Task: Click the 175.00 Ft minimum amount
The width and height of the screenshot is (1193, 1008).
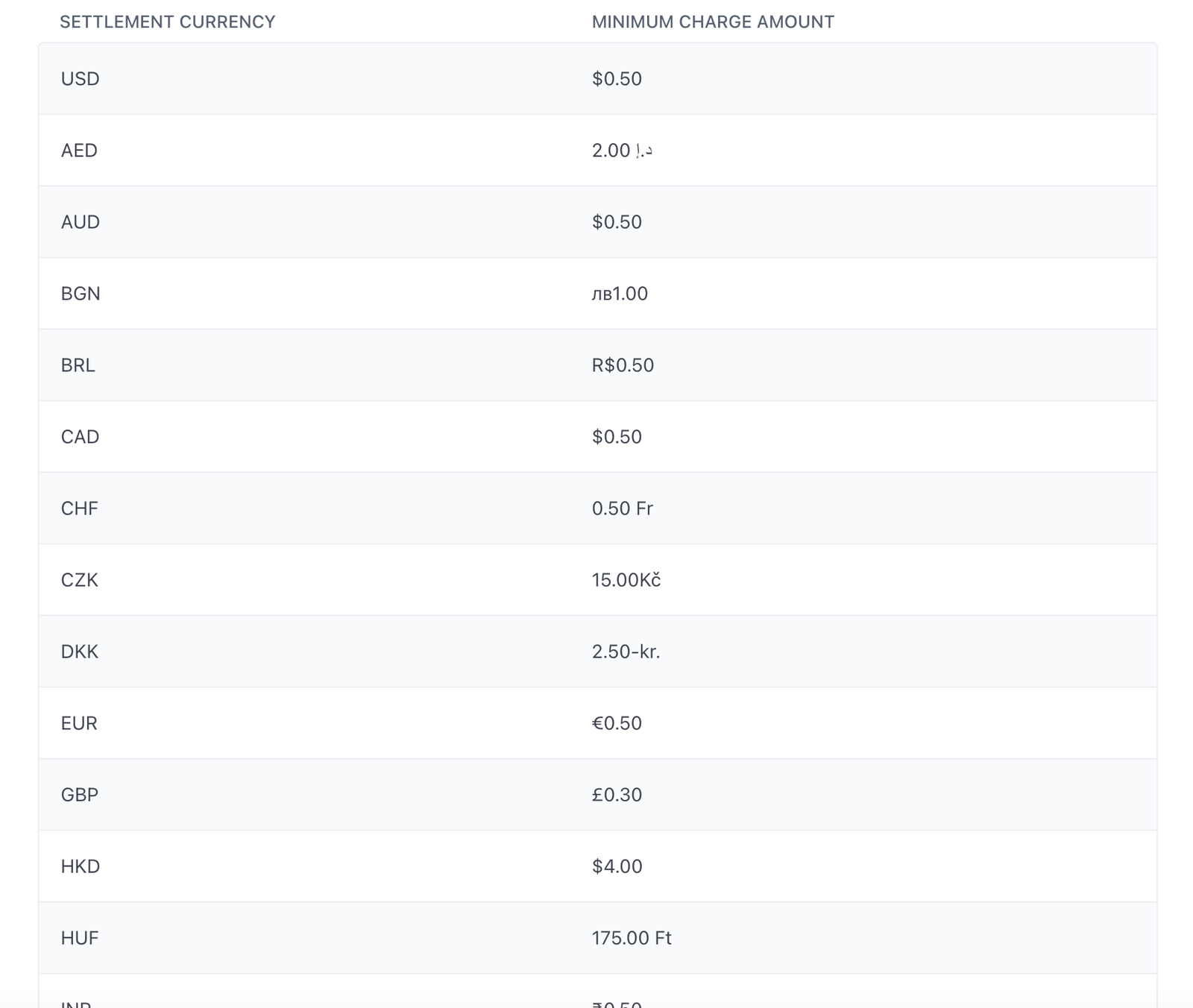Action: coord(631,938)
